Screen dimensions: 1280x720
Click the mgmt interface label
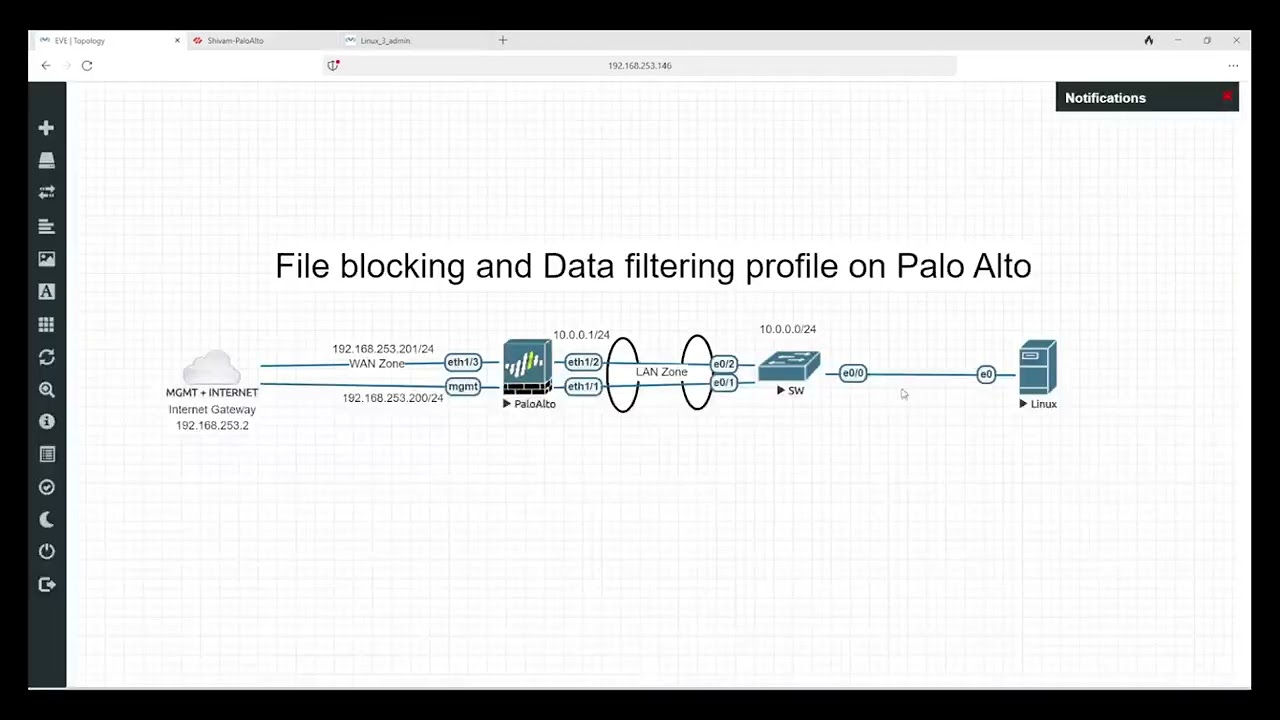463,387
